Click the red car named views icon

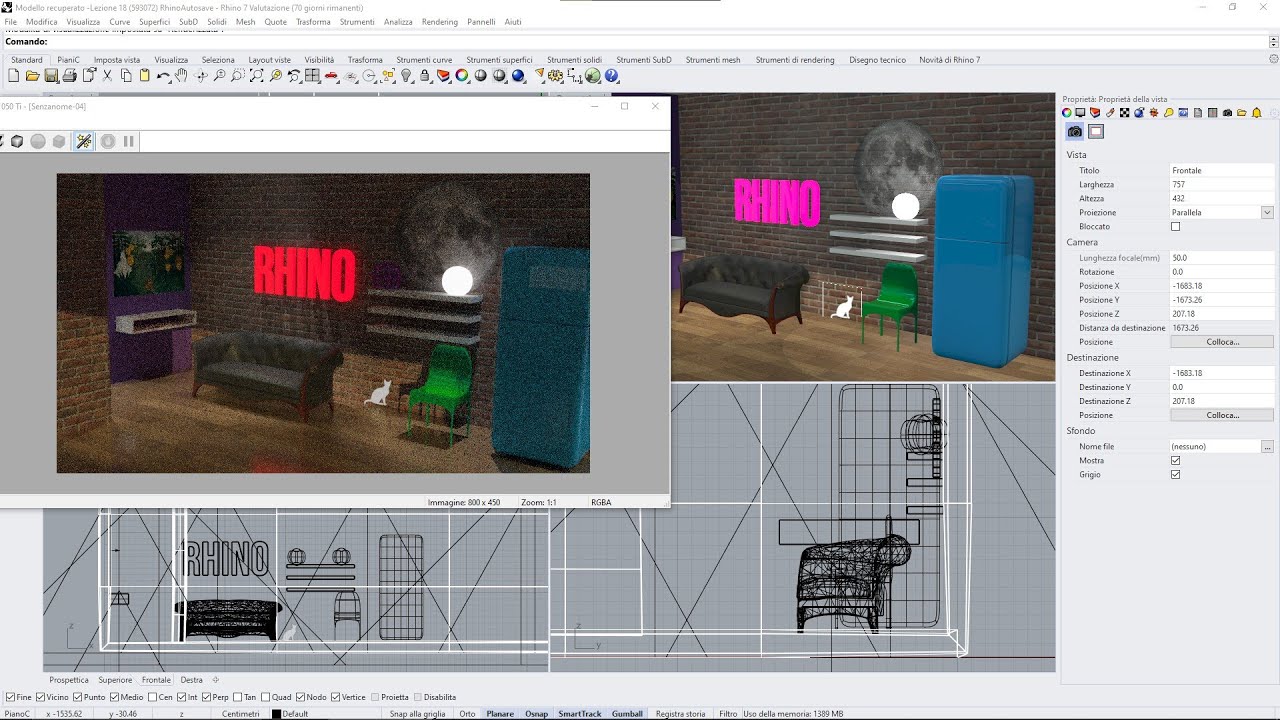click(x=331, y=75)
